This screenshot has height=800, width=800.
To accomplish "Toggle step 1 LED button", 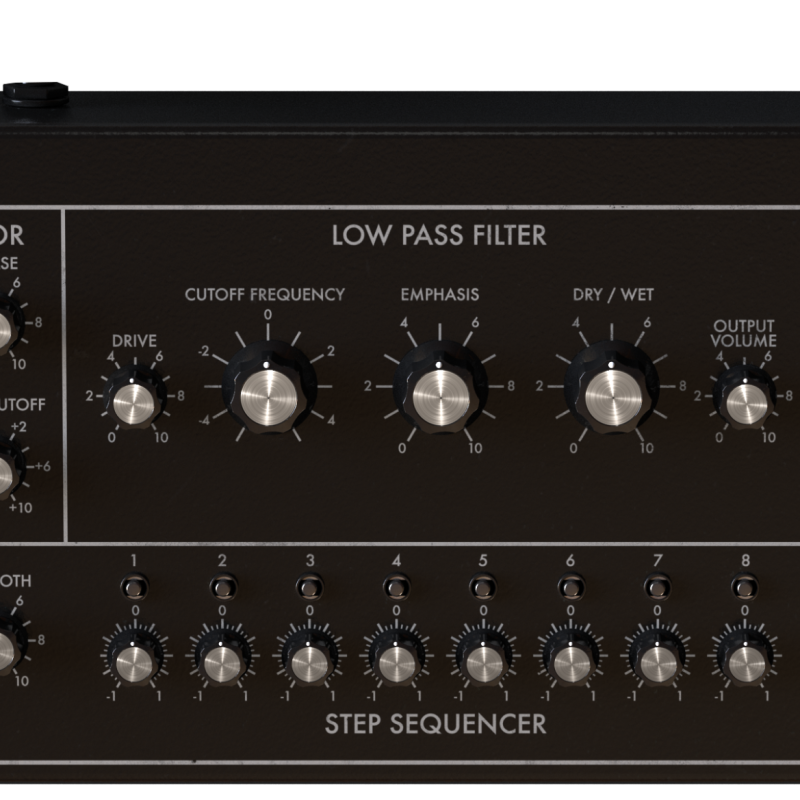I will coord(135,588).
